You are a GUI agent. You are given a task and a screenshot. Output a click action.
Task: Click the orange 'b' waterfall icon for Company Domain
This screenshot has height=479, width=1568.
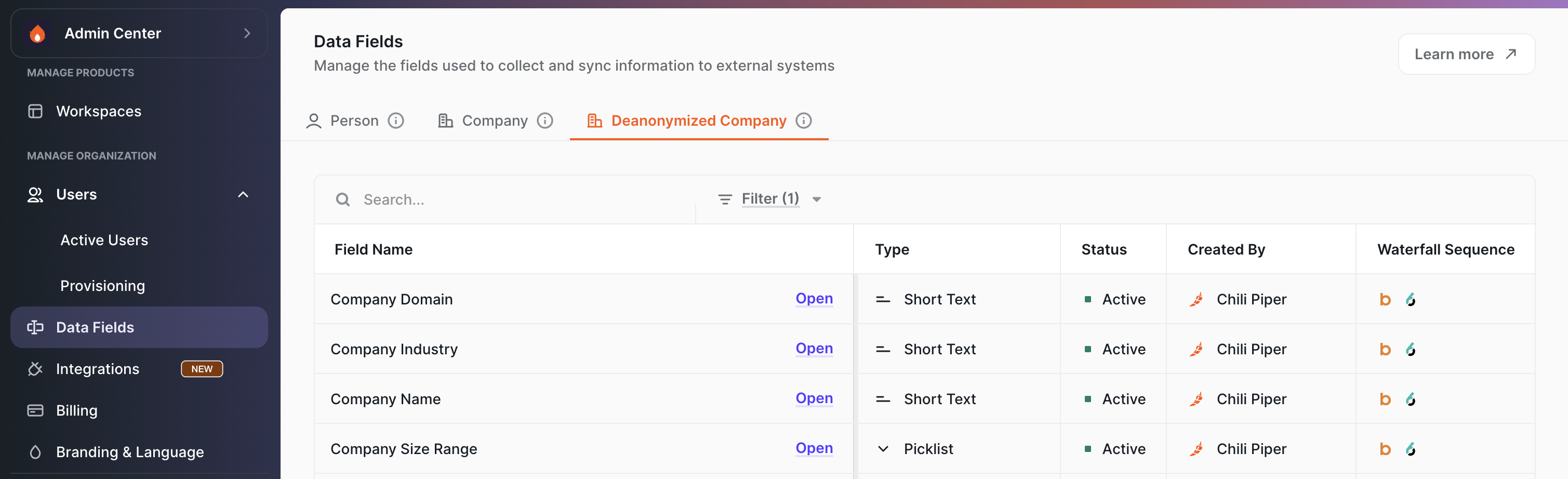tap(1385, 299)
